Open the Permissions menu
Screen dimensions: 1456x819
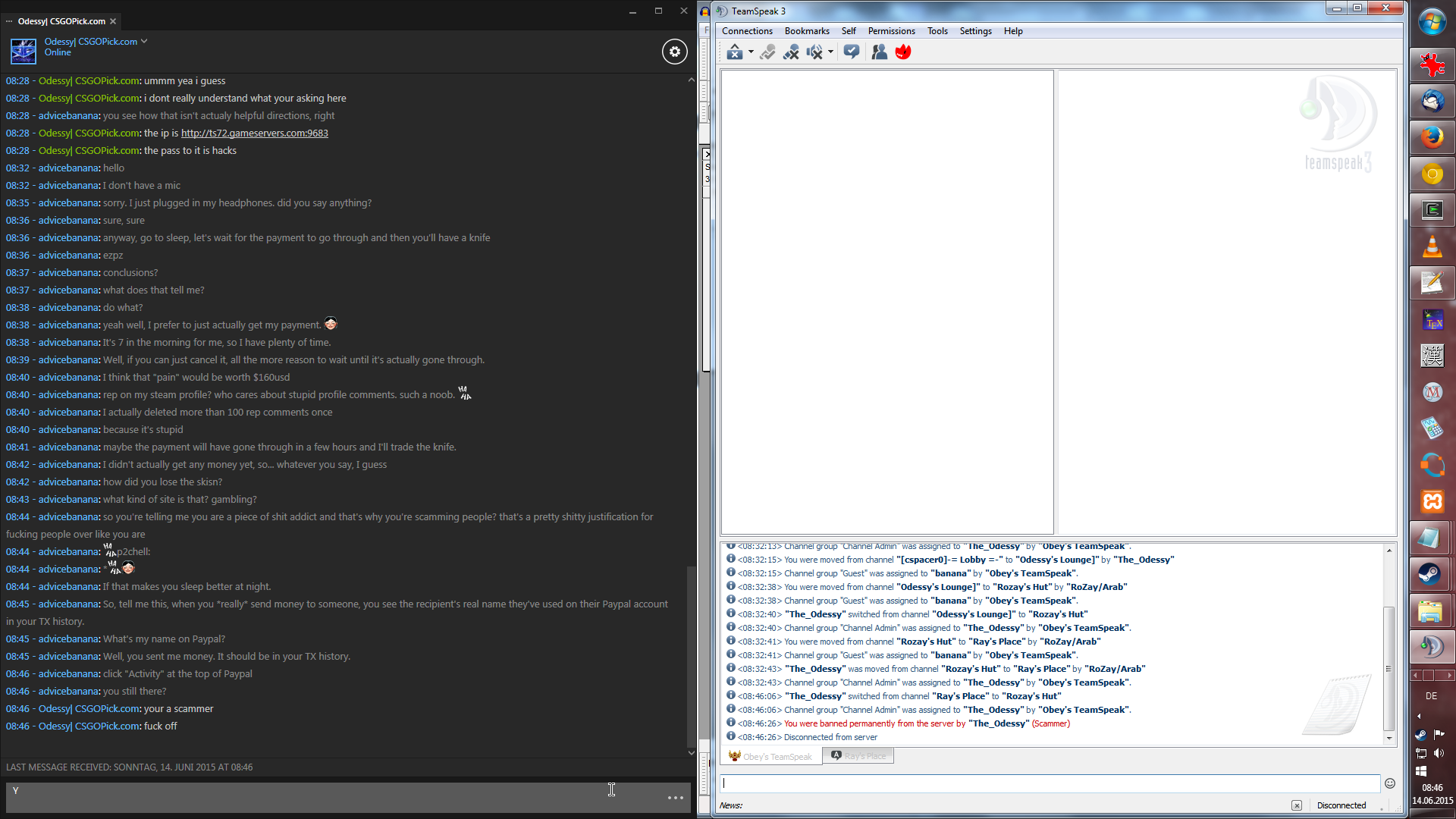(891, 31)
